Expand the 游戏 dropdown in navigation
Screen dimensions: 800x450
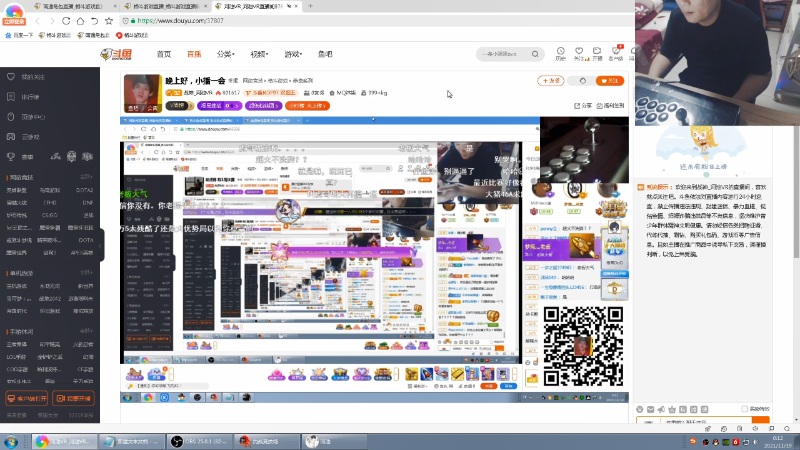pyautogui.click(x=293, y=54)
